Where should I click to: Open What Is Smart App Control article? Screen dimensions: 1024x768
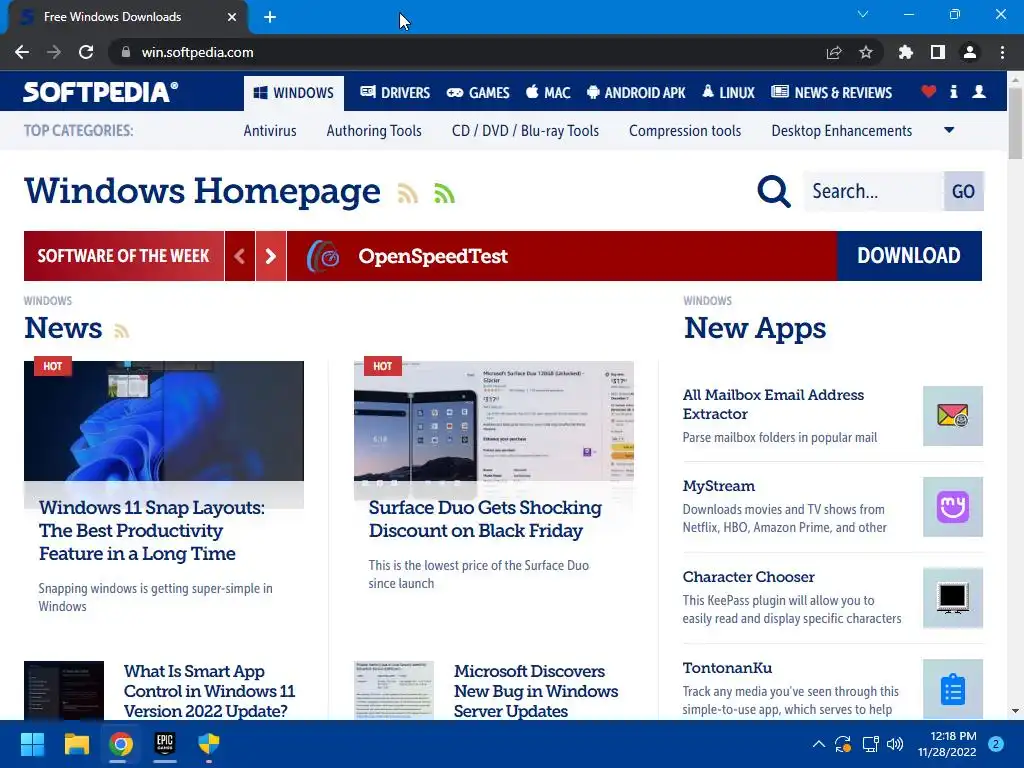209,691
